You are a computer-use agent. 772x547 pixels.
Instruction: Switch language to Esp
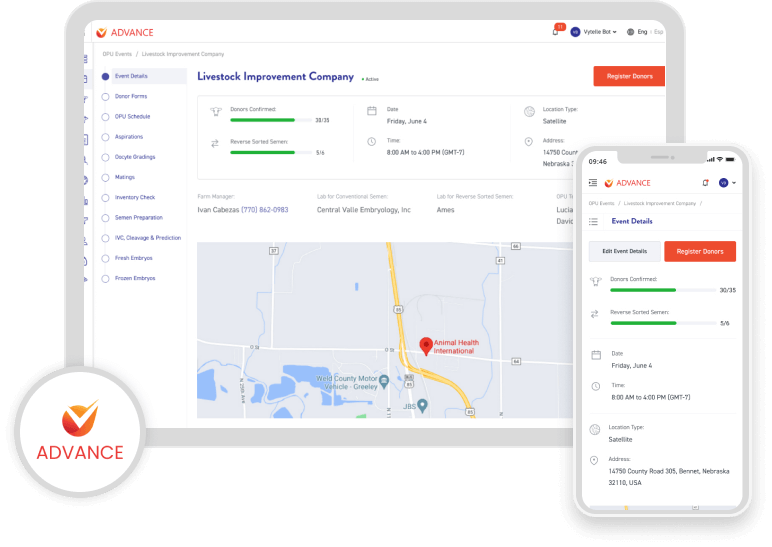[658, 32]
